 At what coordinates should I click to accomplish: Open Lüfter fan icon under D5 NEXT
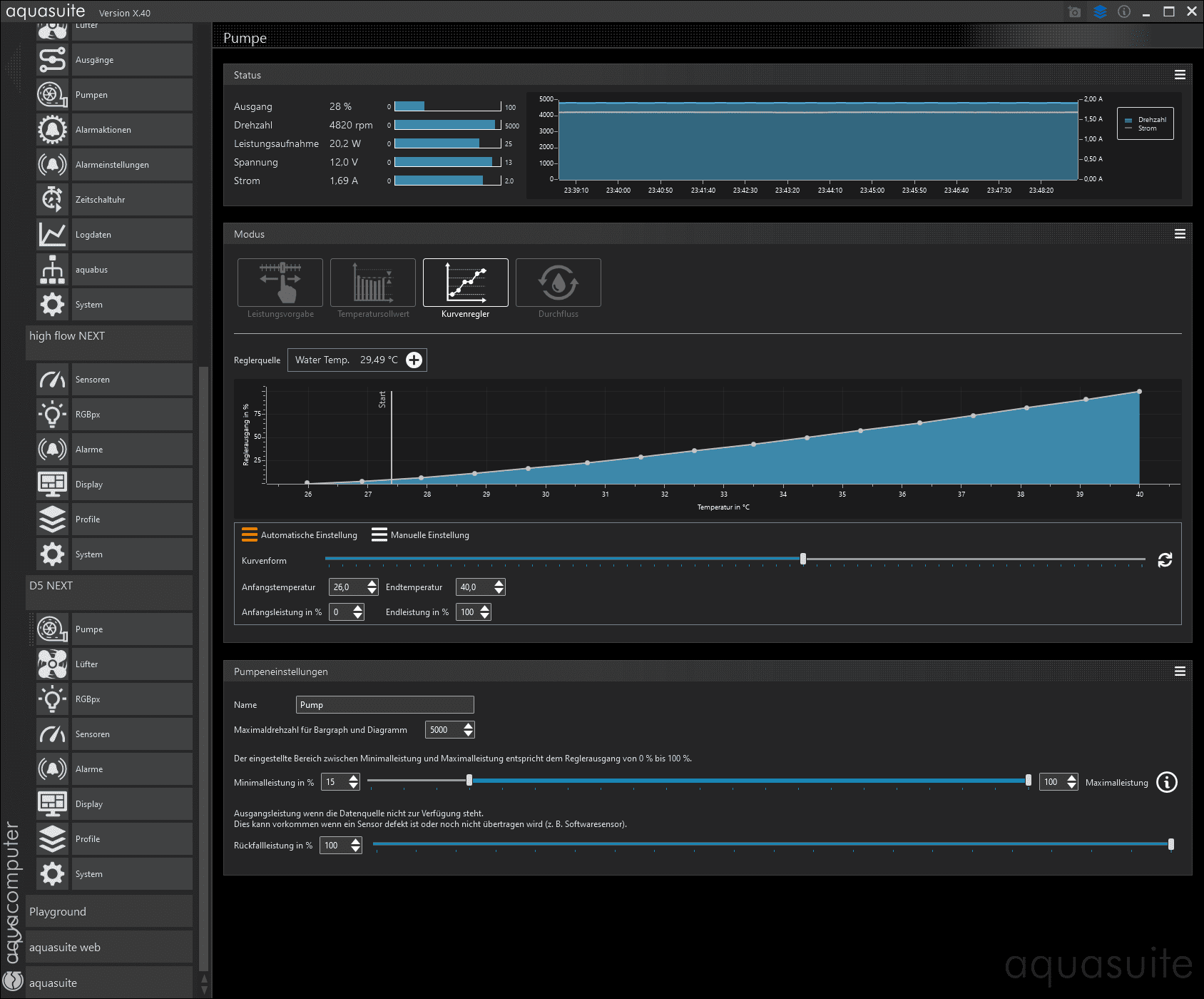point(52,664)
